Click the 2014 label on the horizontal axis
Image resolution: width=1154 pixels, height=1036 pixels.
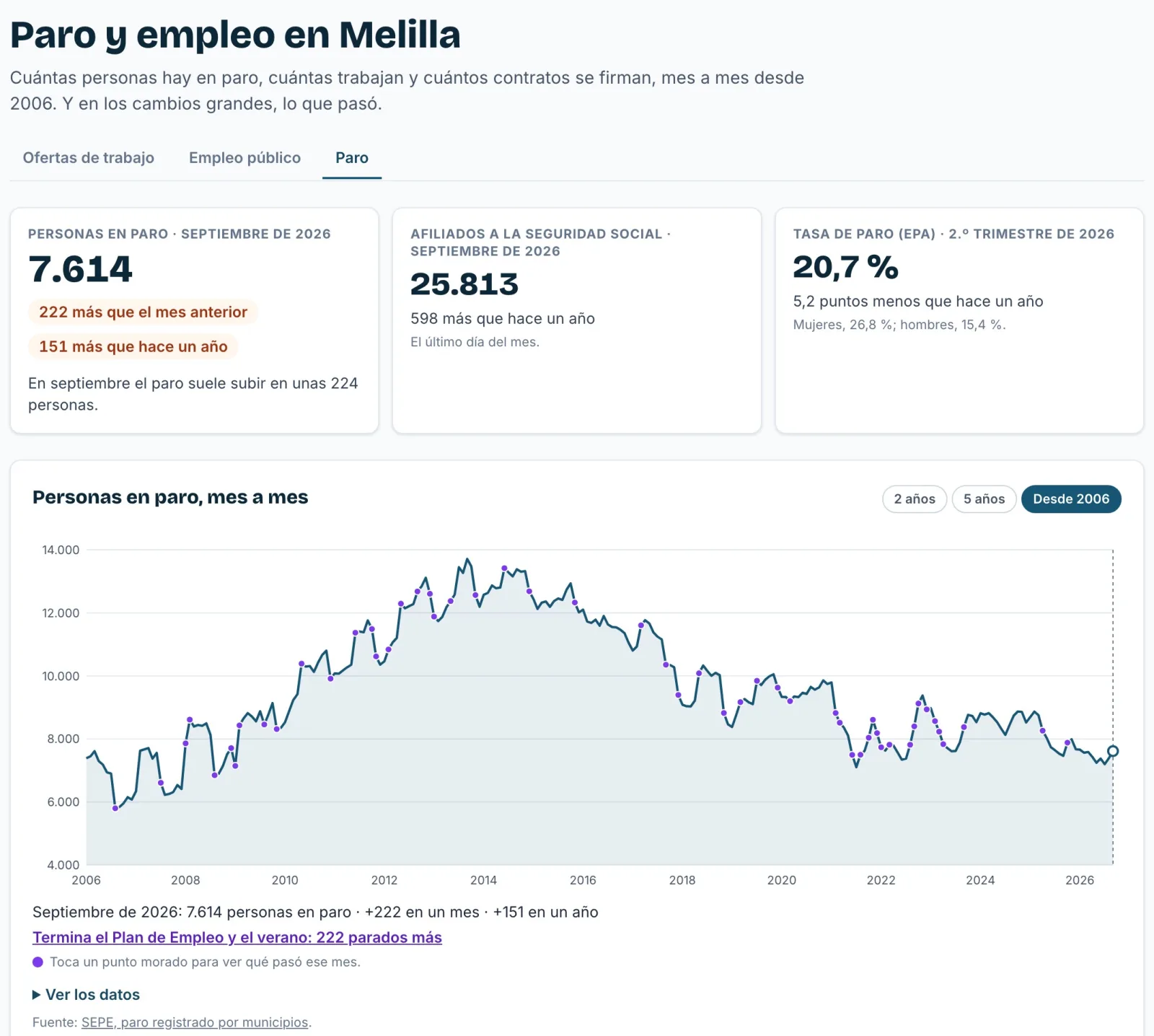click(x=483, y=880)
